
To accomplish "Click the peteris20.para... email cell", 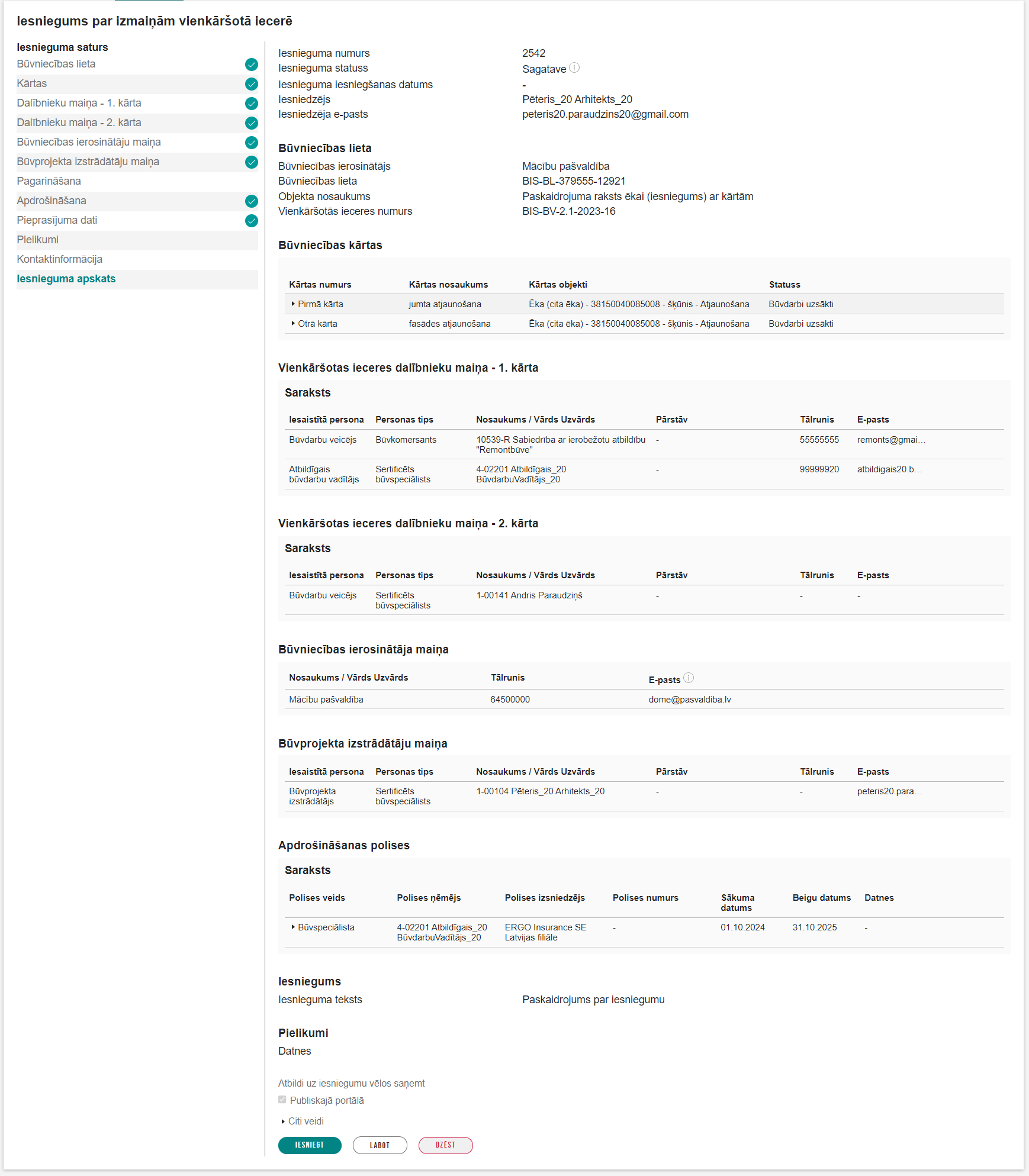I will (x=889, y=791).
